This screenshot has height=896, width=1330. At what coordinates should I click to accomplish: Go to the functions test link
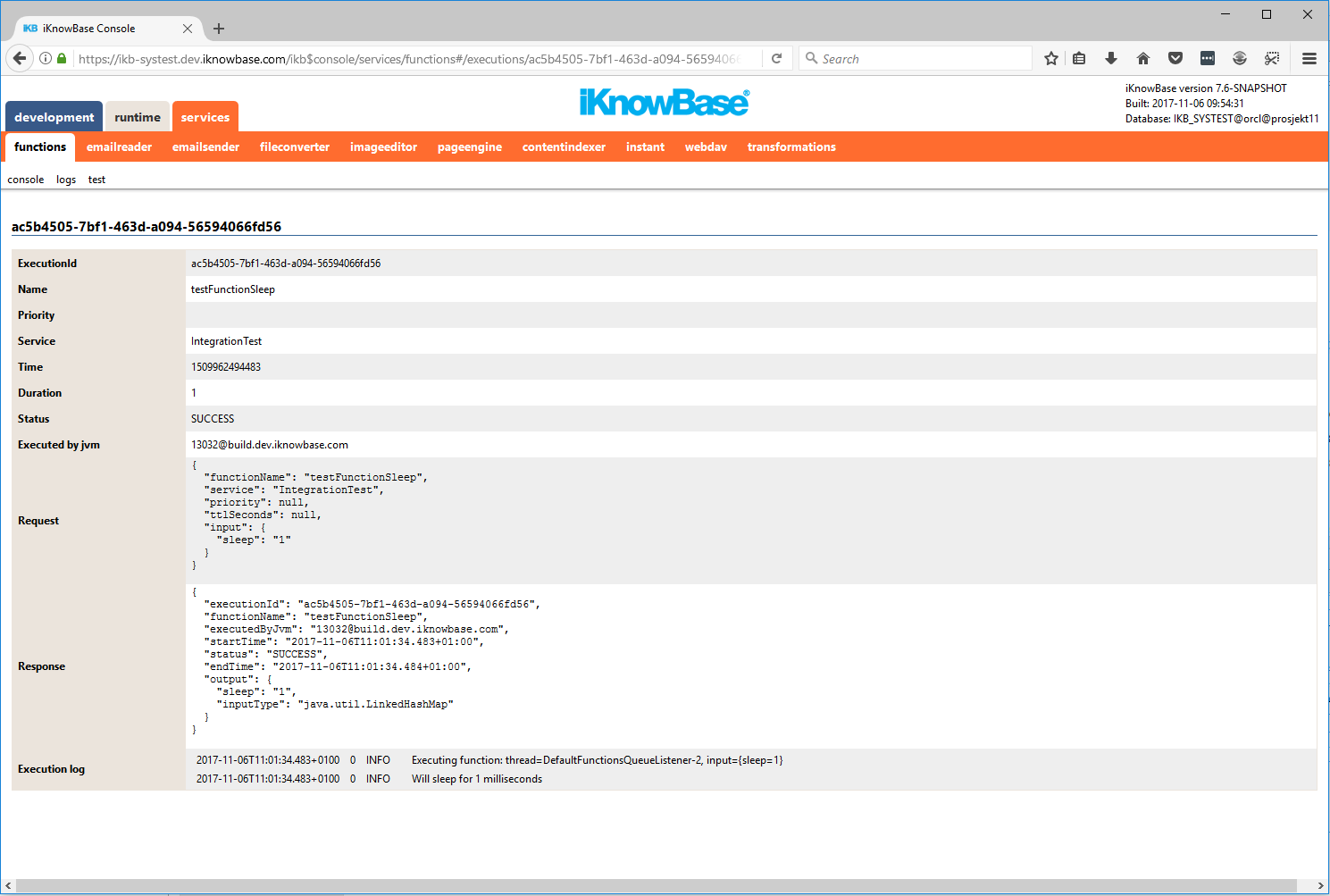[x=96, y=180]
